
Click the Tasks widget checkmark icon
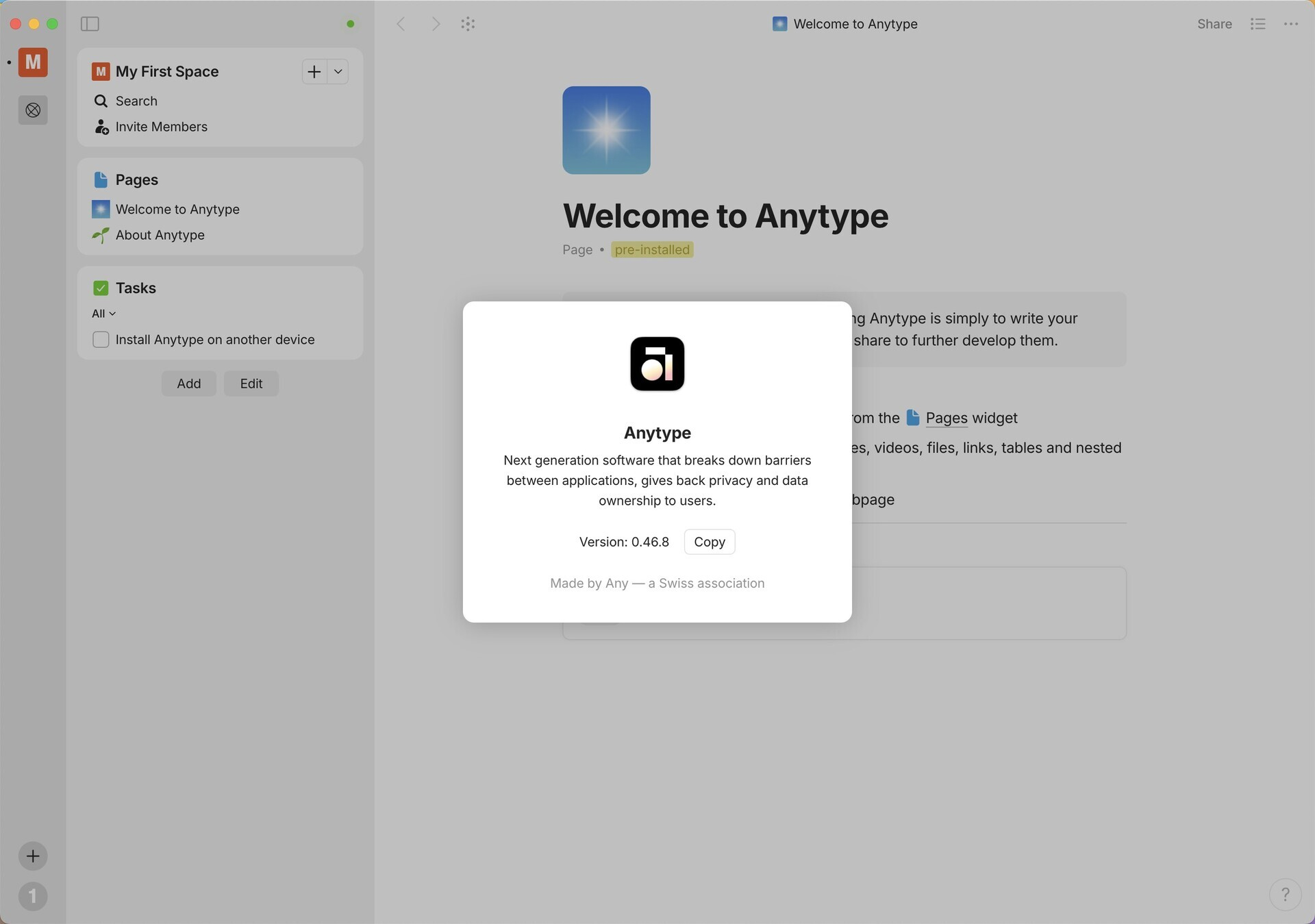(101, 288)
